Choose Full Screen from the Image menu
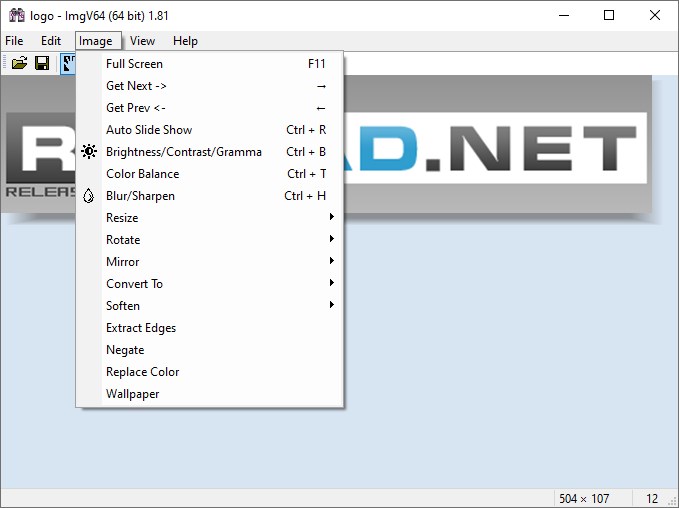 (x=210, y=64)
